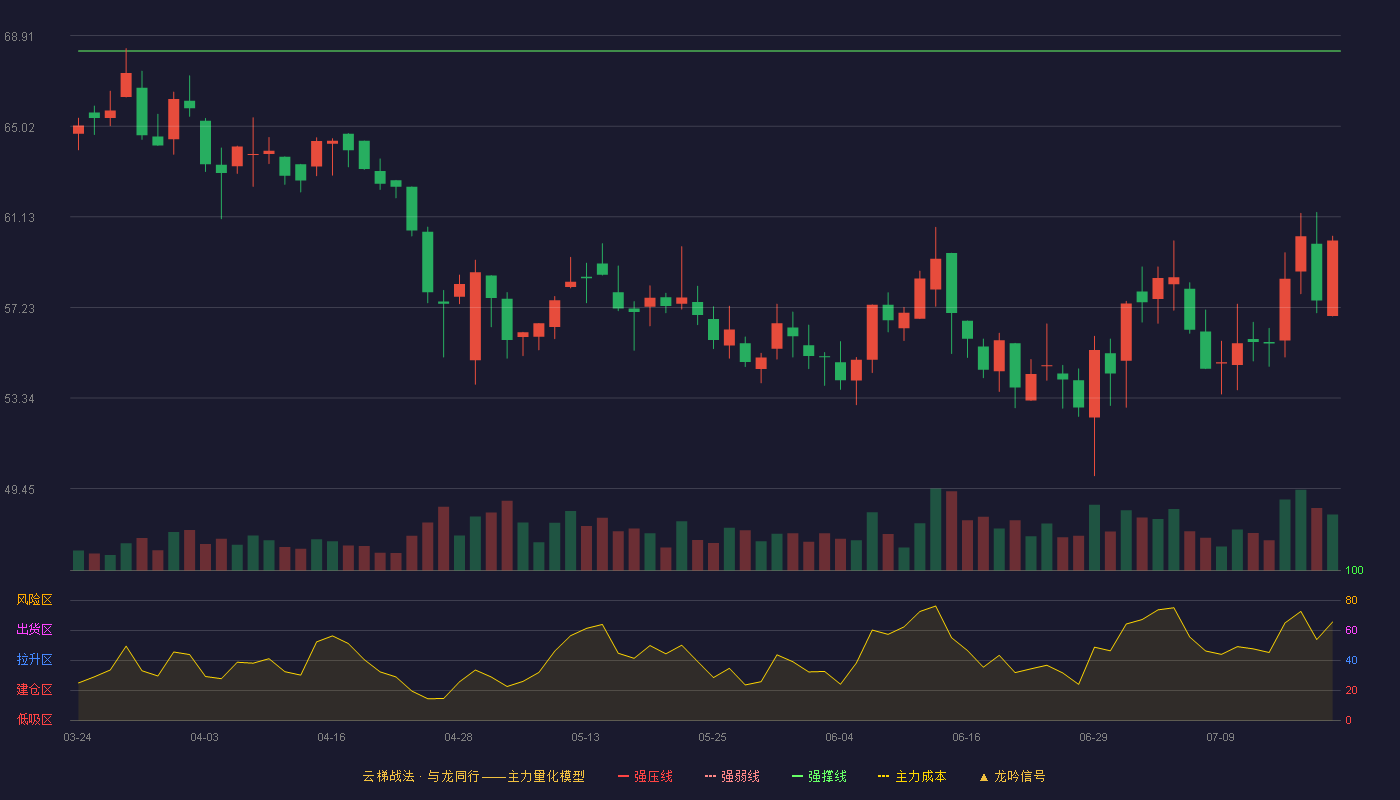Image resolution: width=1400 pixels, height=800 pixels.
Task: Toggle the pink dashed 强弱线 legend item
Action: click(x=732, y=776)
